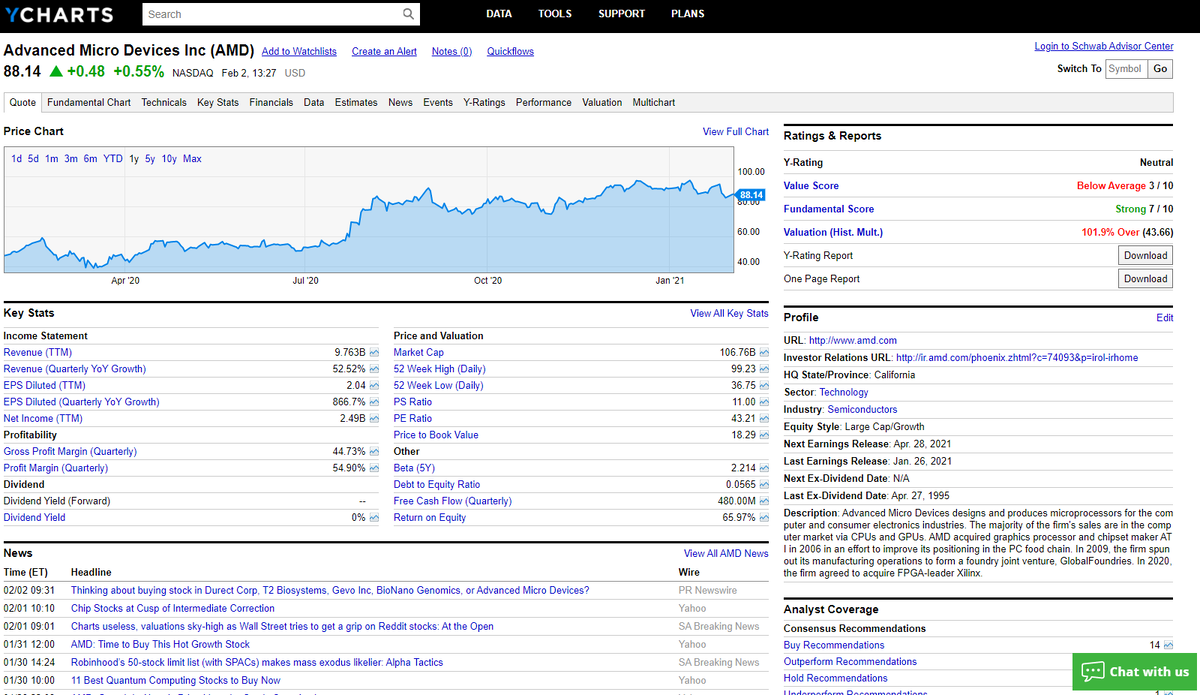Open Revenue (TTM) mini chart icon
The image size is (1200, 695).
[374, 353]
